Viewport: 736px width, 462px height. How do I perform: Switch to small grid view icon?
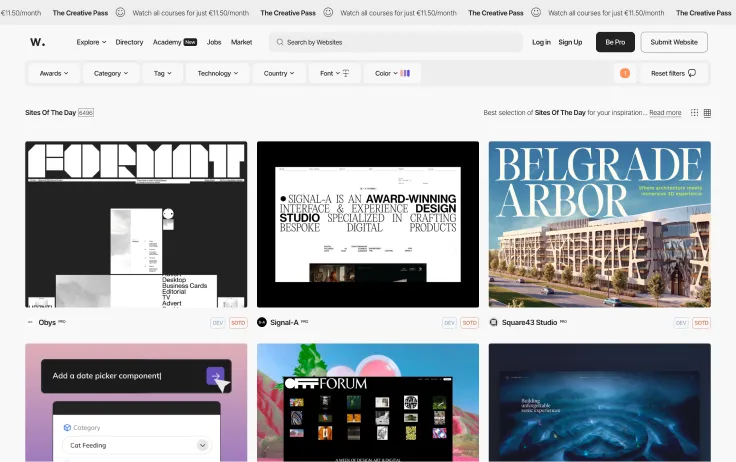click(694, 113)
